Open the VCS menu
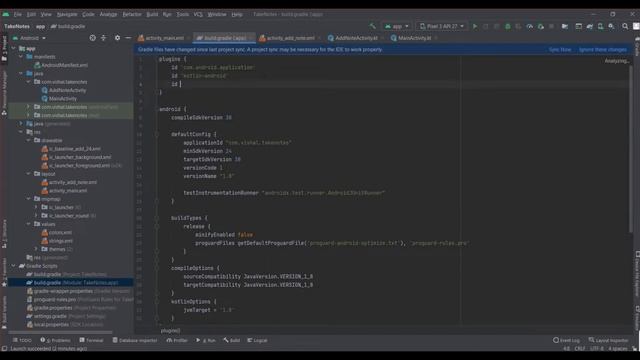The image size is (640, 360). (198, 14)
